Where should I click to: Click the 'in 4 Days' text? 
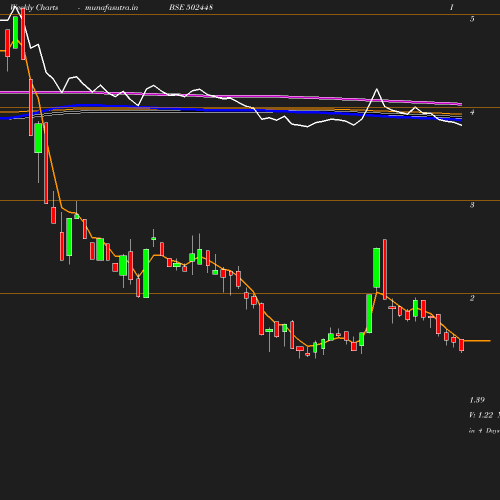pos(484,431)
